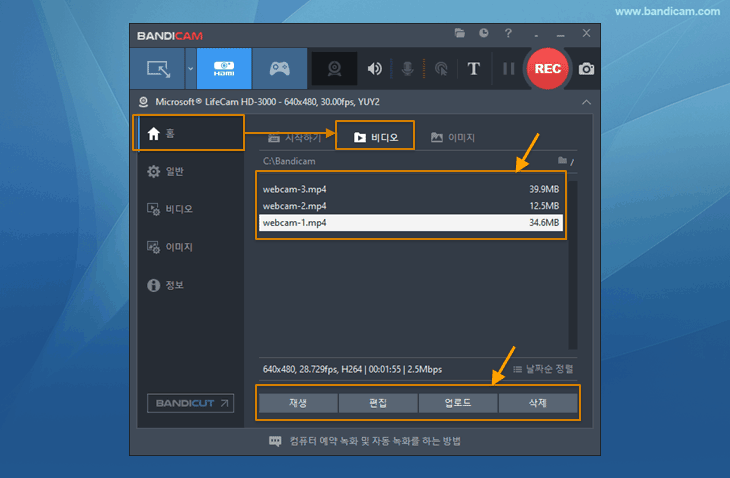Screen dimensions: 730x478
Task: Click the webcam icon beside LifeCam HD-3000
Action: [x=143, y=102]
